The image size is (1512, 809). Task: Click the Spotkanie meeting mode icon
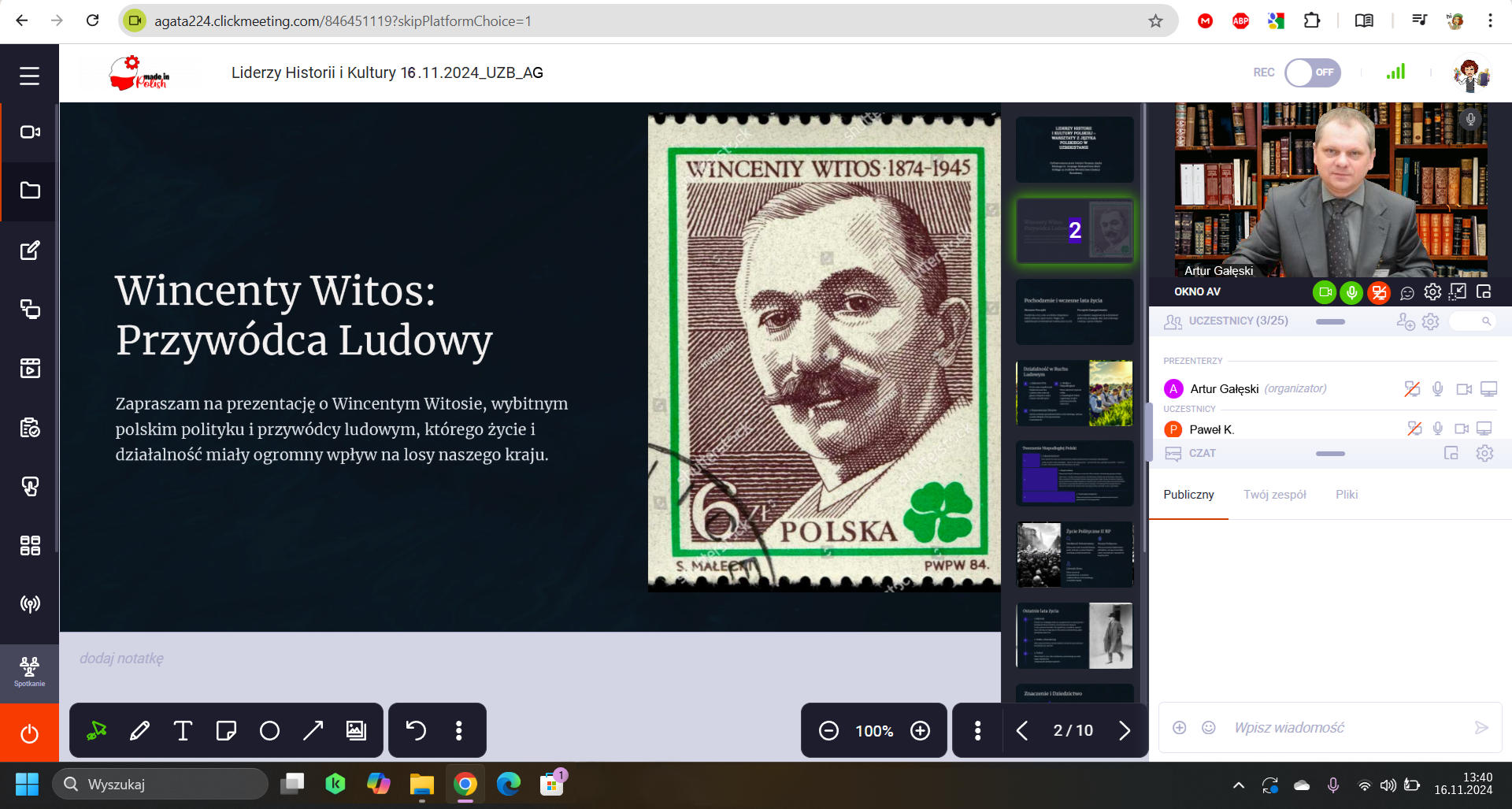(29, 672)
